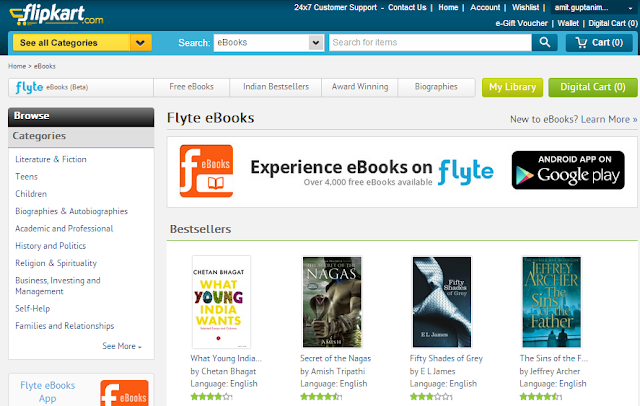This screenshot has height=406, width=640.
Task: Click the Secret of the Nagas cover
Action: (x=332, y=302)
